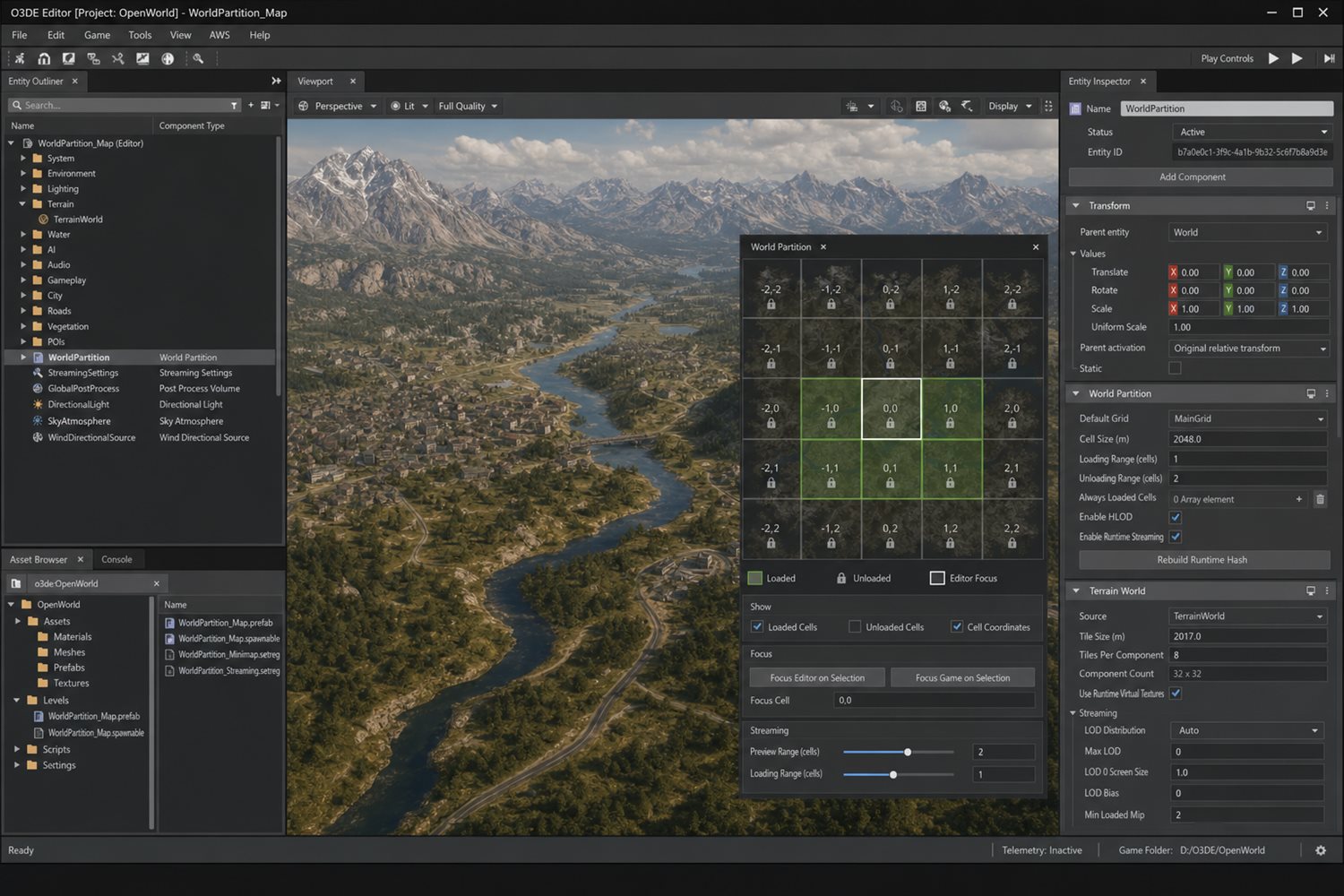Open the Full Quality dropdown in viewport

click(x=468, y=106)
